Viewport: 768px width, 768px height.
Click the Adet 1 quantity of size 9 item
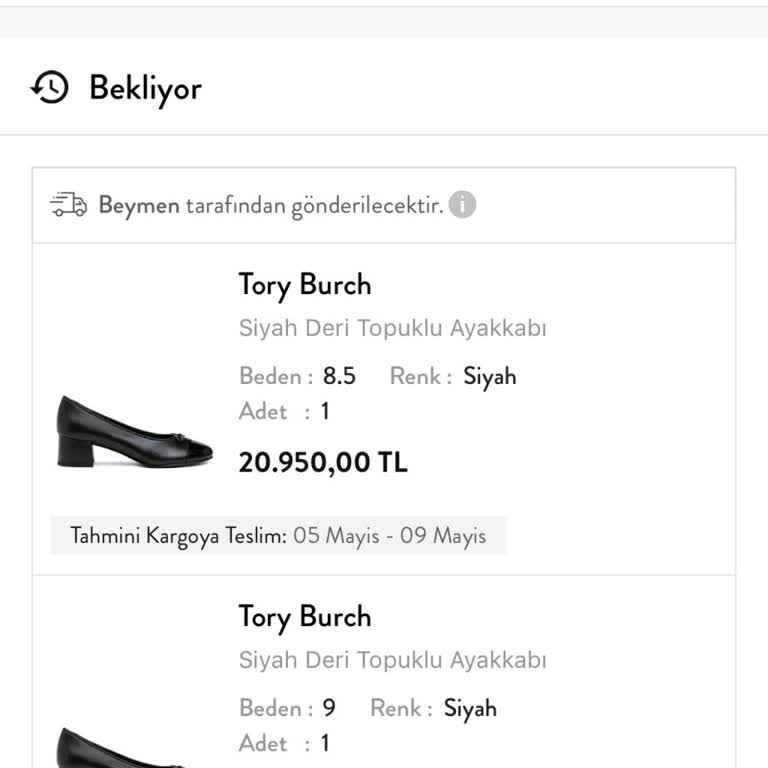[325, 743]
